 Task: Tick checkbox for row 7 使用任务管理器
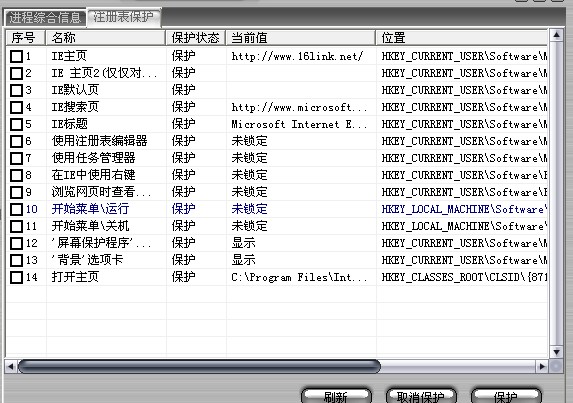tap(16, 158)
